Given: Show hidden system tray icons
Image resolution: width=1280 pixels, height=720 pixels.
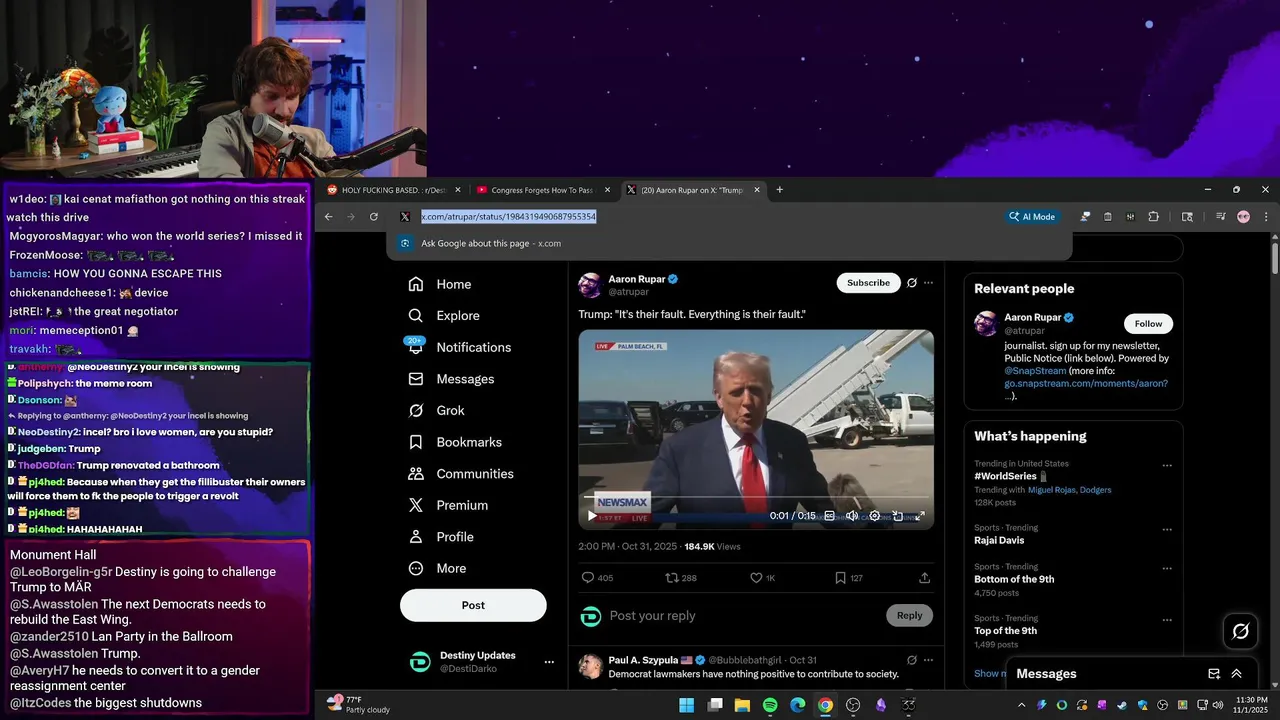Looking at the screenshot, I should (1024, 705).
